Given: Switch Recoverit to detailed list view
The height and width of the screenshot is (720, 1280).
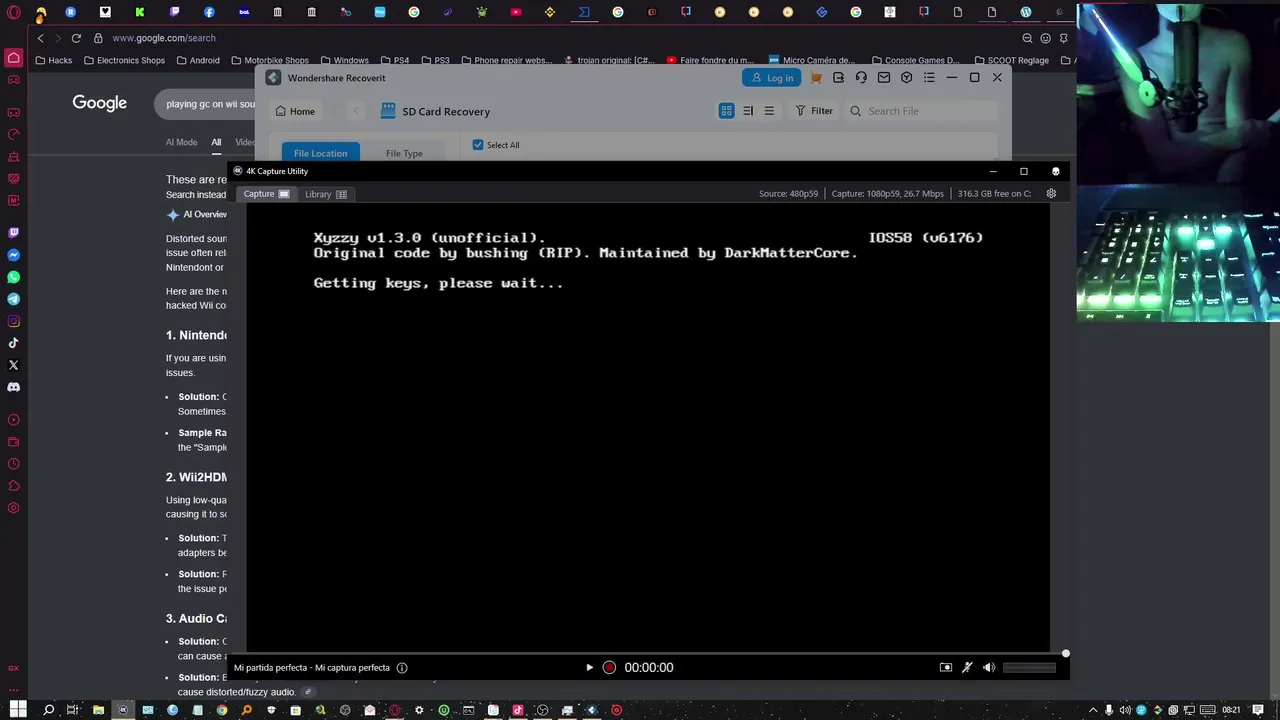Looking at the screenshot, I should click(x=748, y=111).
